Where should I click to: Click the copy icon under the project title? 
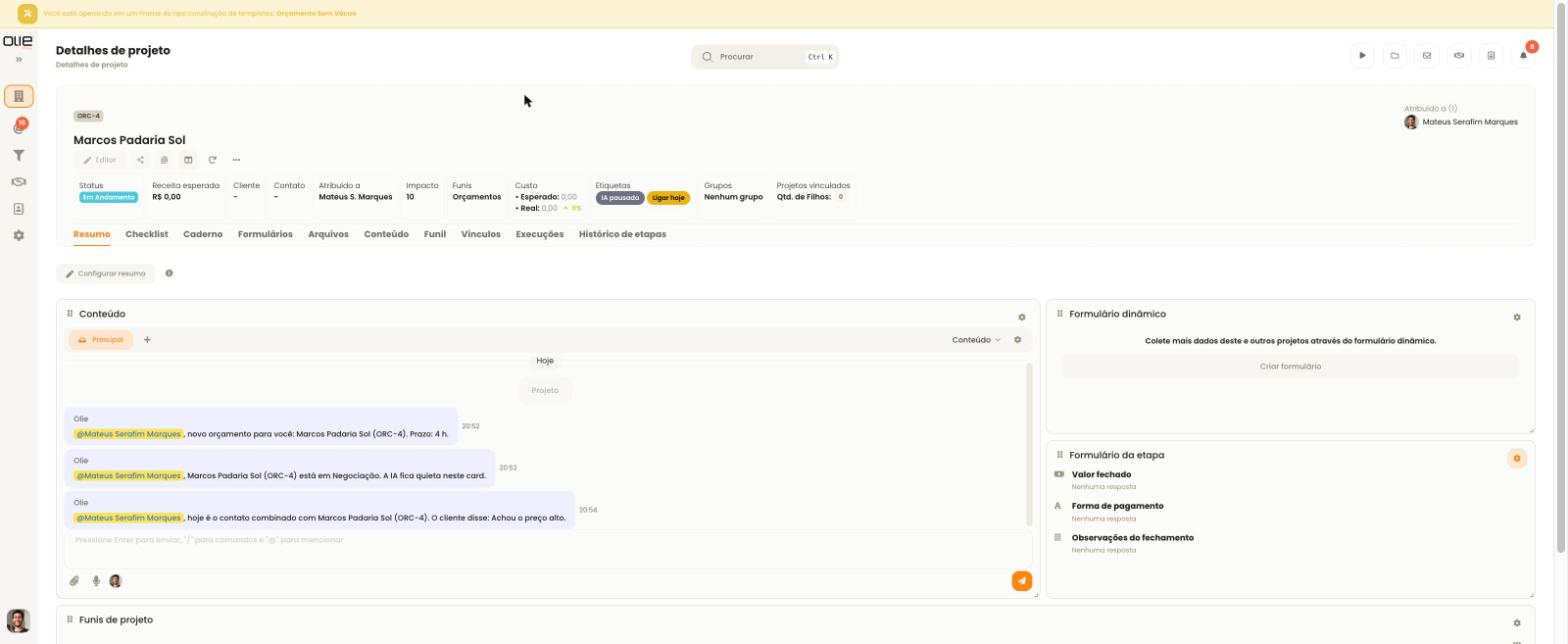pos(164,160)
